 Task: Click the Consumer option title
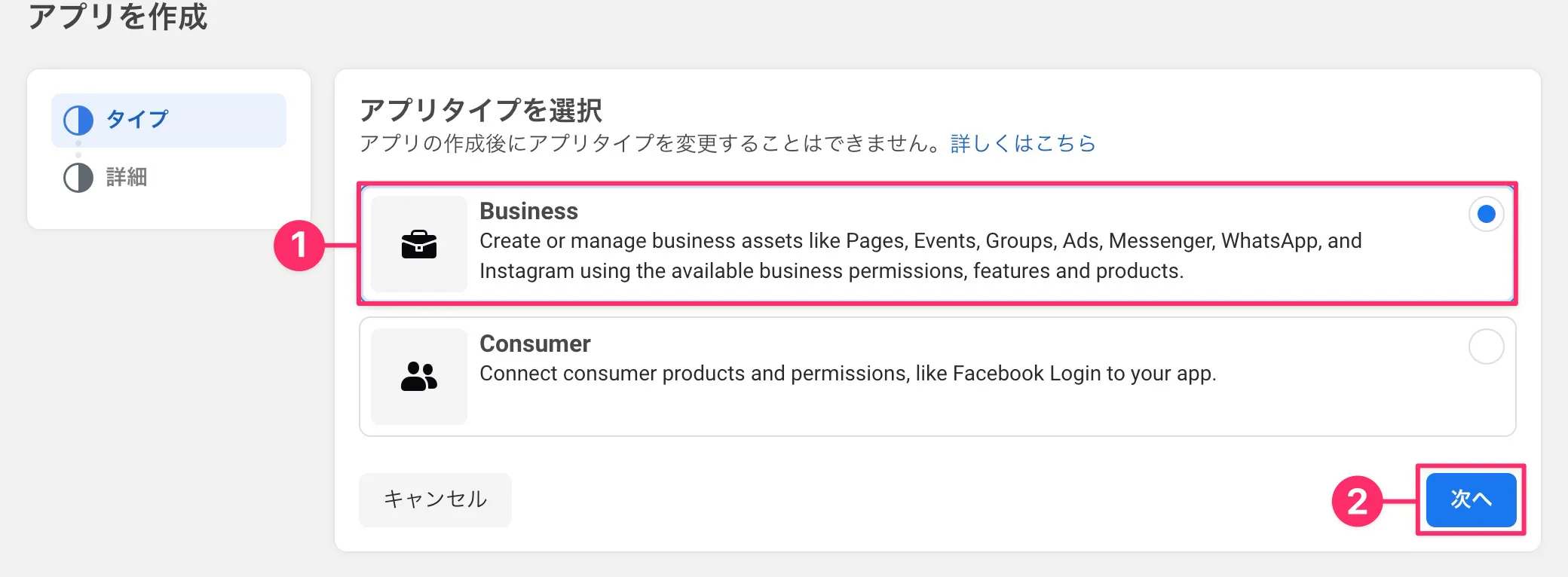pos(534,343)
